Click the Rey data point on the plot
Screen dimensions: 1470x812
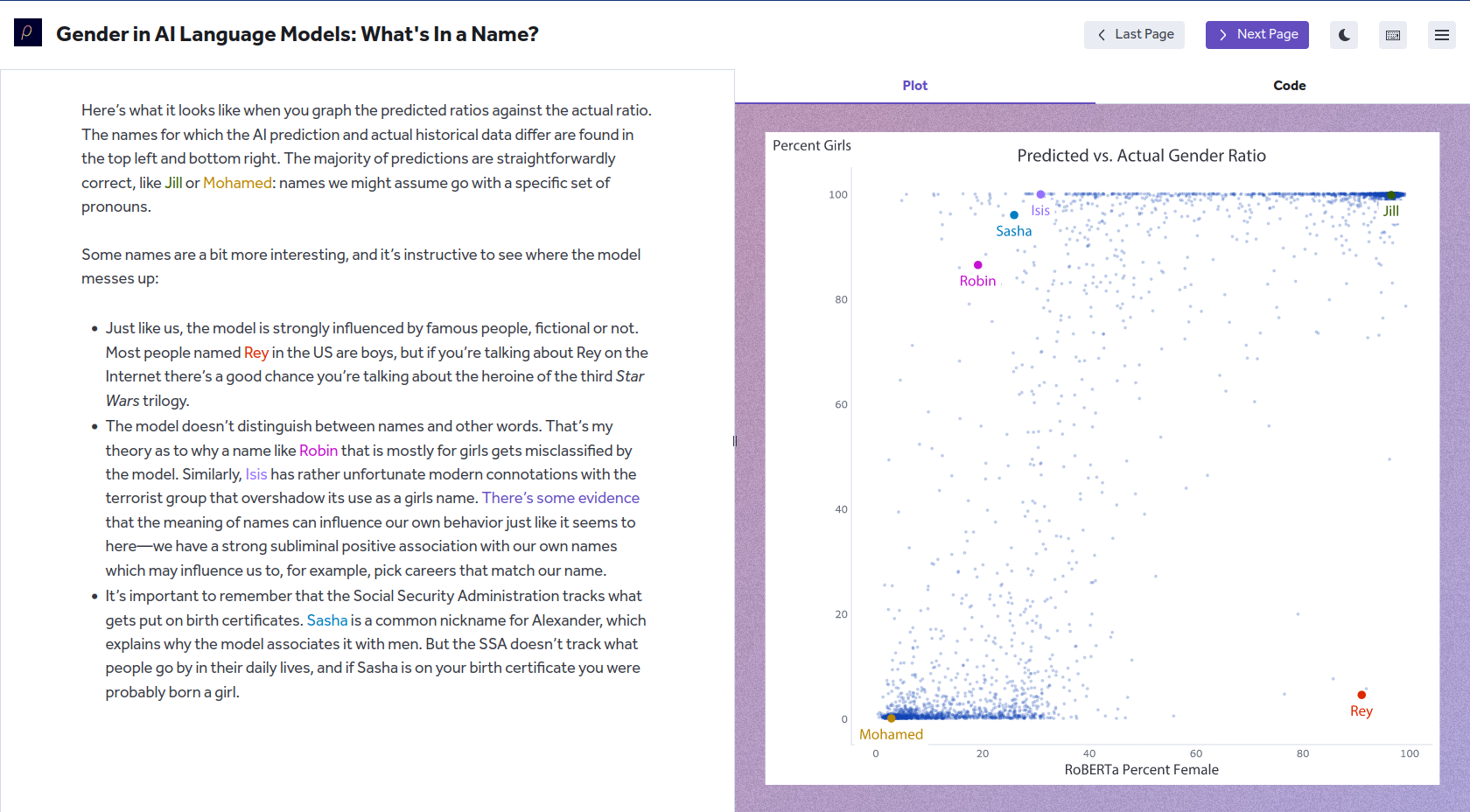point(1361,695)
